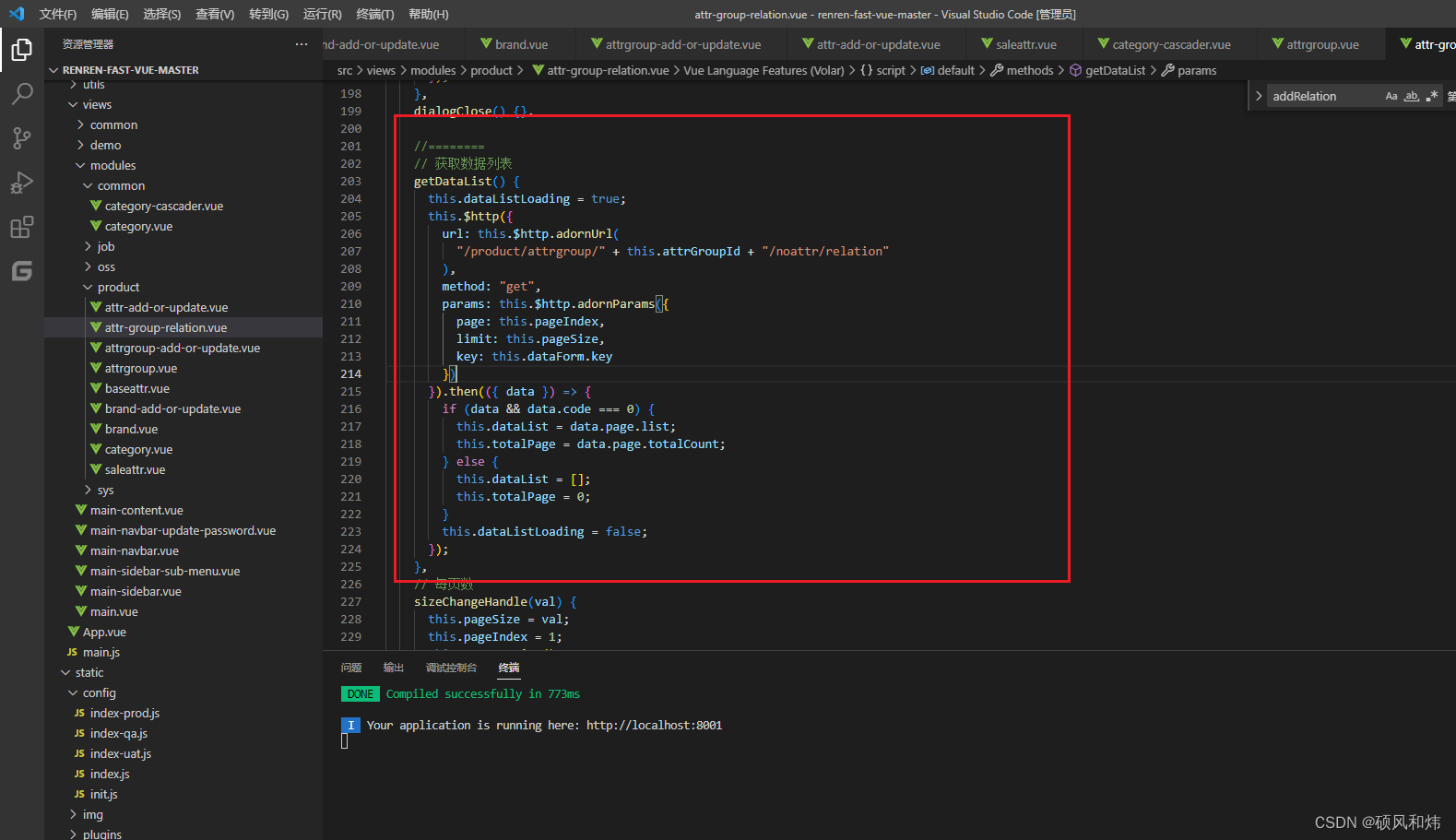Open the Gitee icon in activity bar
Screen dimensions: 1456x840
22,270
